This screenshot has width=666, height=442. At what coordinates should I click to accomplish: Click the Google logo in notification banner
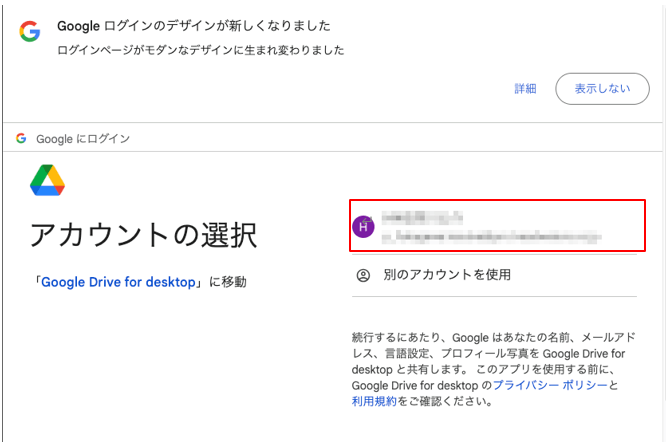[30, 31]
